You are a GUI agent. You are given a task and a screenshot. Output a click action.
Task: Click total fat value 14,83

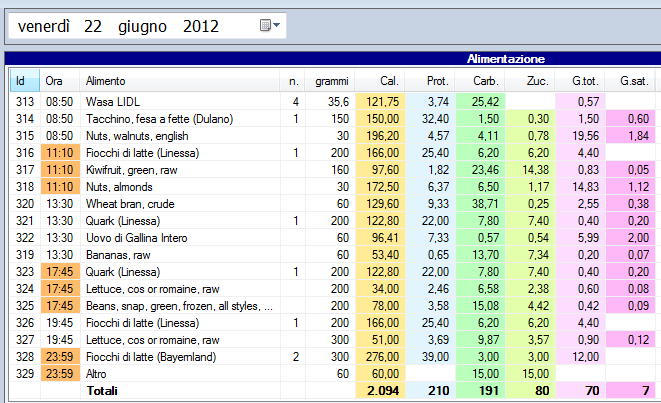(x=580, y=187)
